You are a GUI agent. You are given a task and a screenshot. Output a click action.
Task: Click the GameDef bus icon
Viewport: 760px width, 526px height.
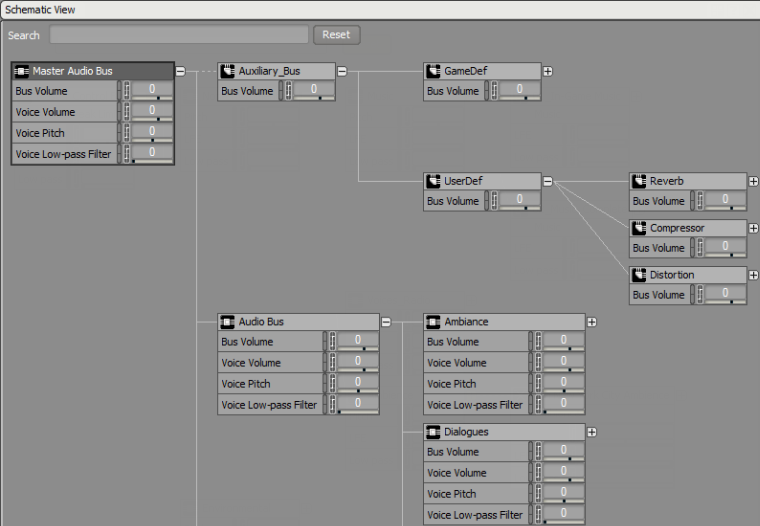[x=434, y=71]
